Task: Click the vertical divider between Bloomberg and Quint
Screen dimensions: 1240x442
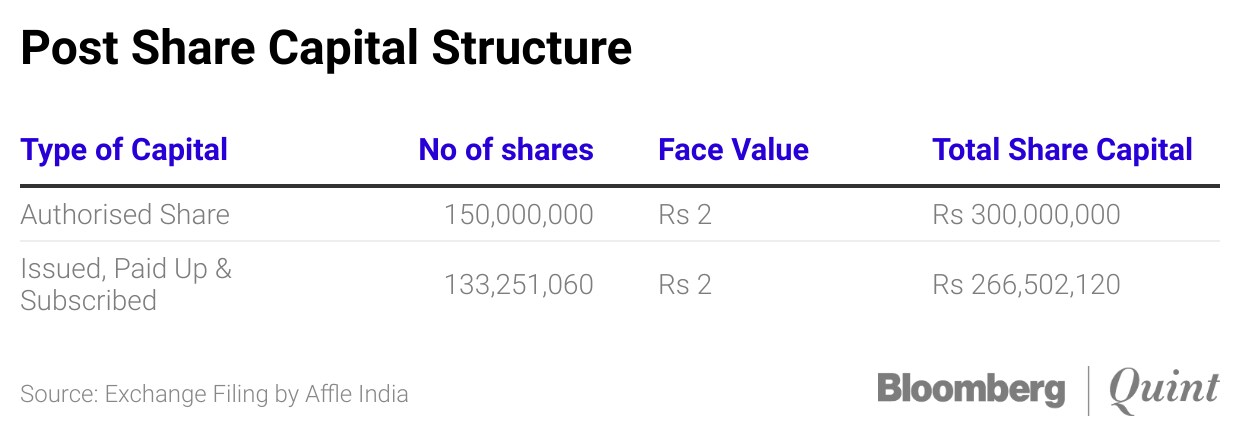Action: 1089,390
